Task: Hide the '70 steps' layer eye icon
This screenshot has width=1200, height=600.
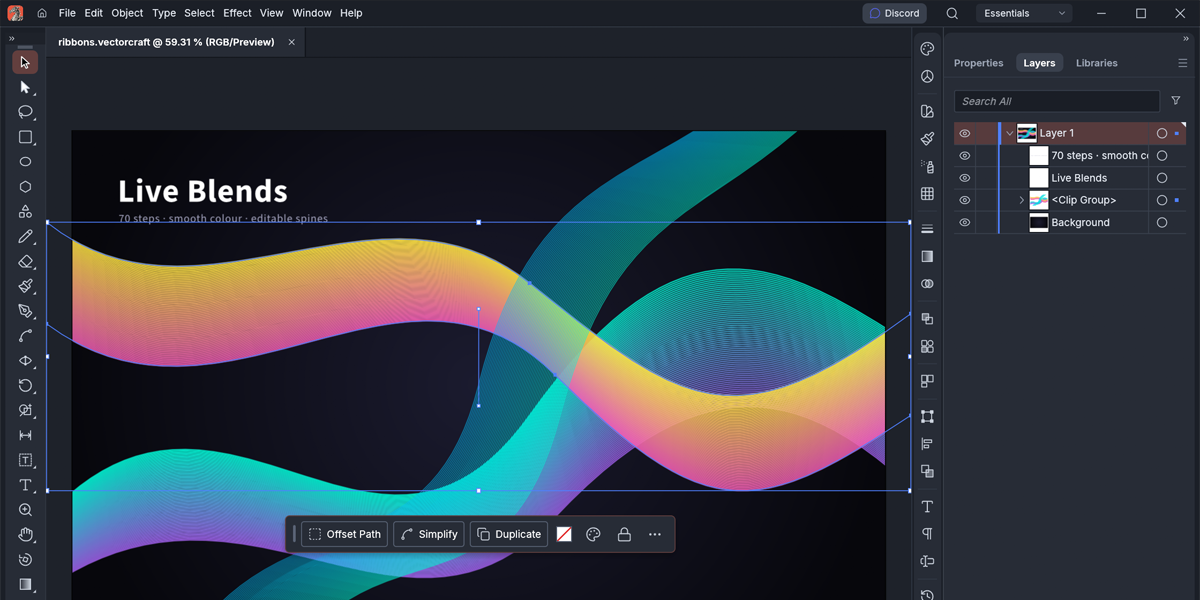Action: [964, 156]
